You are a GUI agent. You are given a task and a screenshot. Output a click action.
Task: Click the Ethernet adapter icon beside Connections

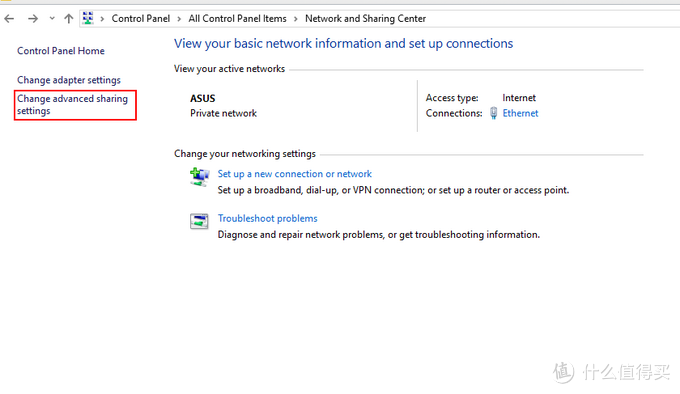coord(494,113)
